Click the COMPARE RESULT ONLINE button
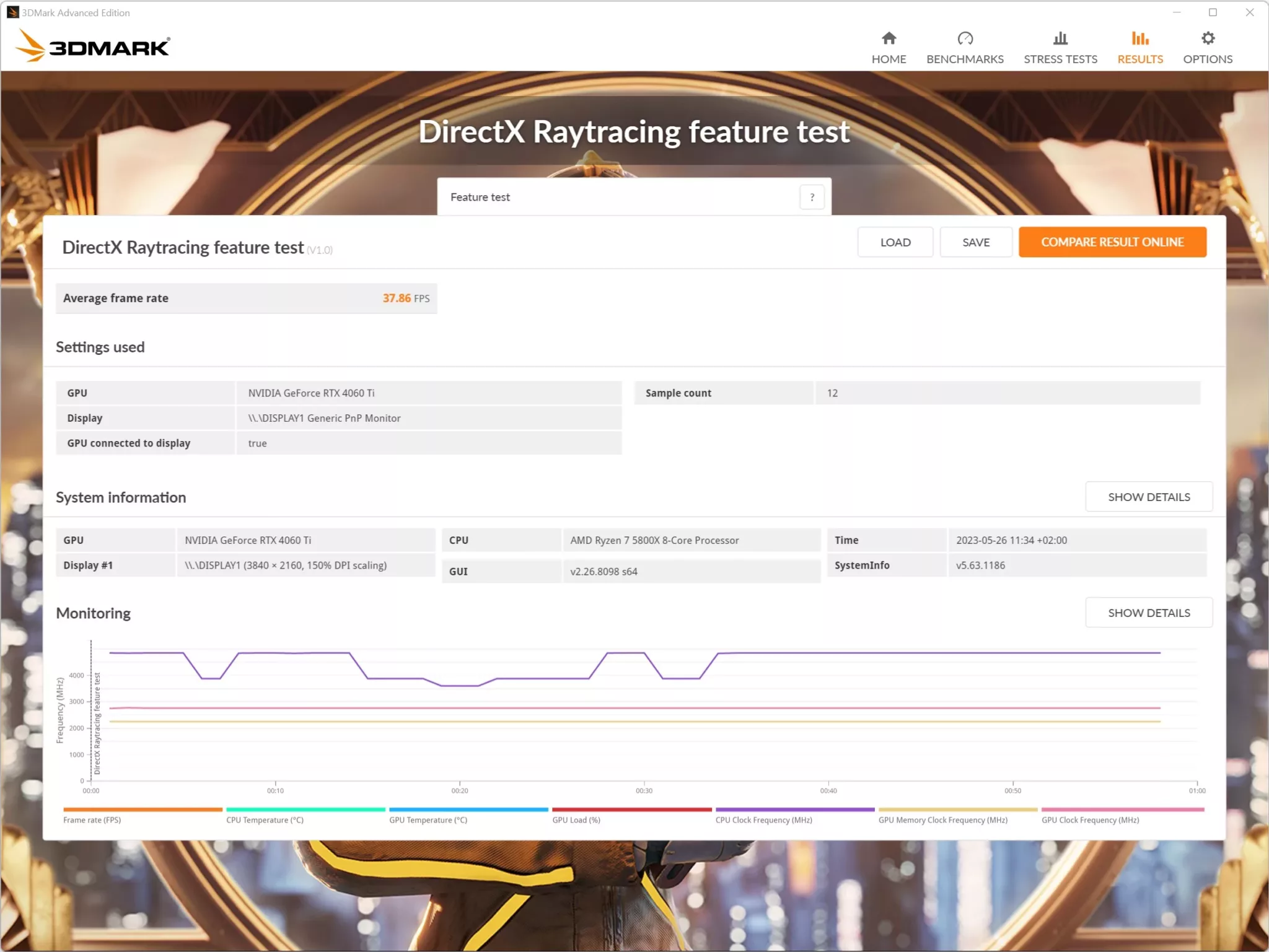Image resolution: width=1269 pixels, height=952 pixels. click(x=1112, y=242)
